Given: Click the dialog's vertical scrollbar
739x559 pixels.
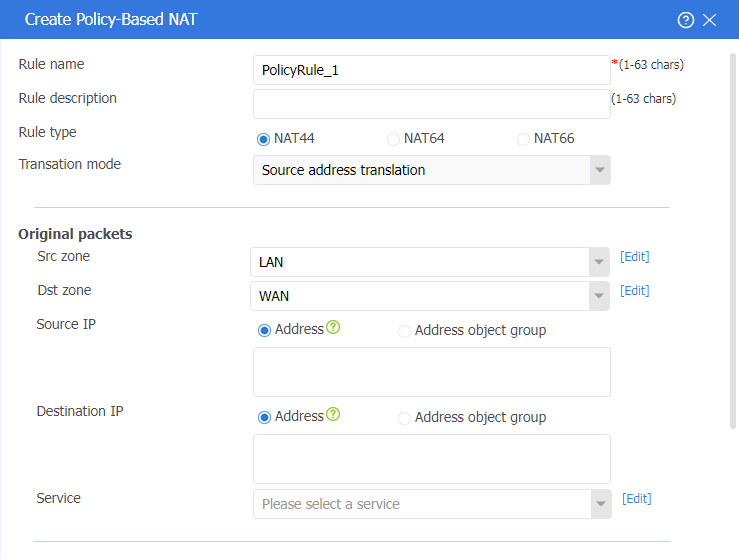Looking at the screenshot, I should 733,240.
